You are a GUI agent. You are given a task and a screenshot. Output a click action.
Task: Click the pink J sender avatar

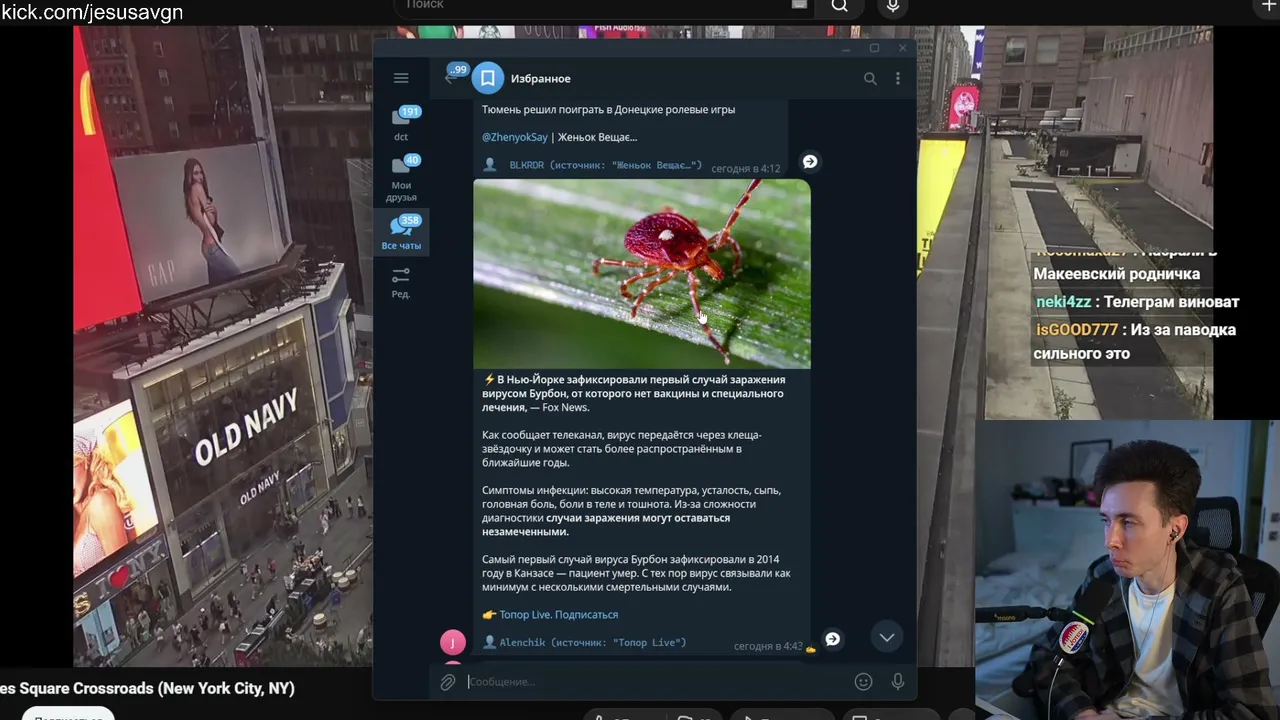pos(453,642)
